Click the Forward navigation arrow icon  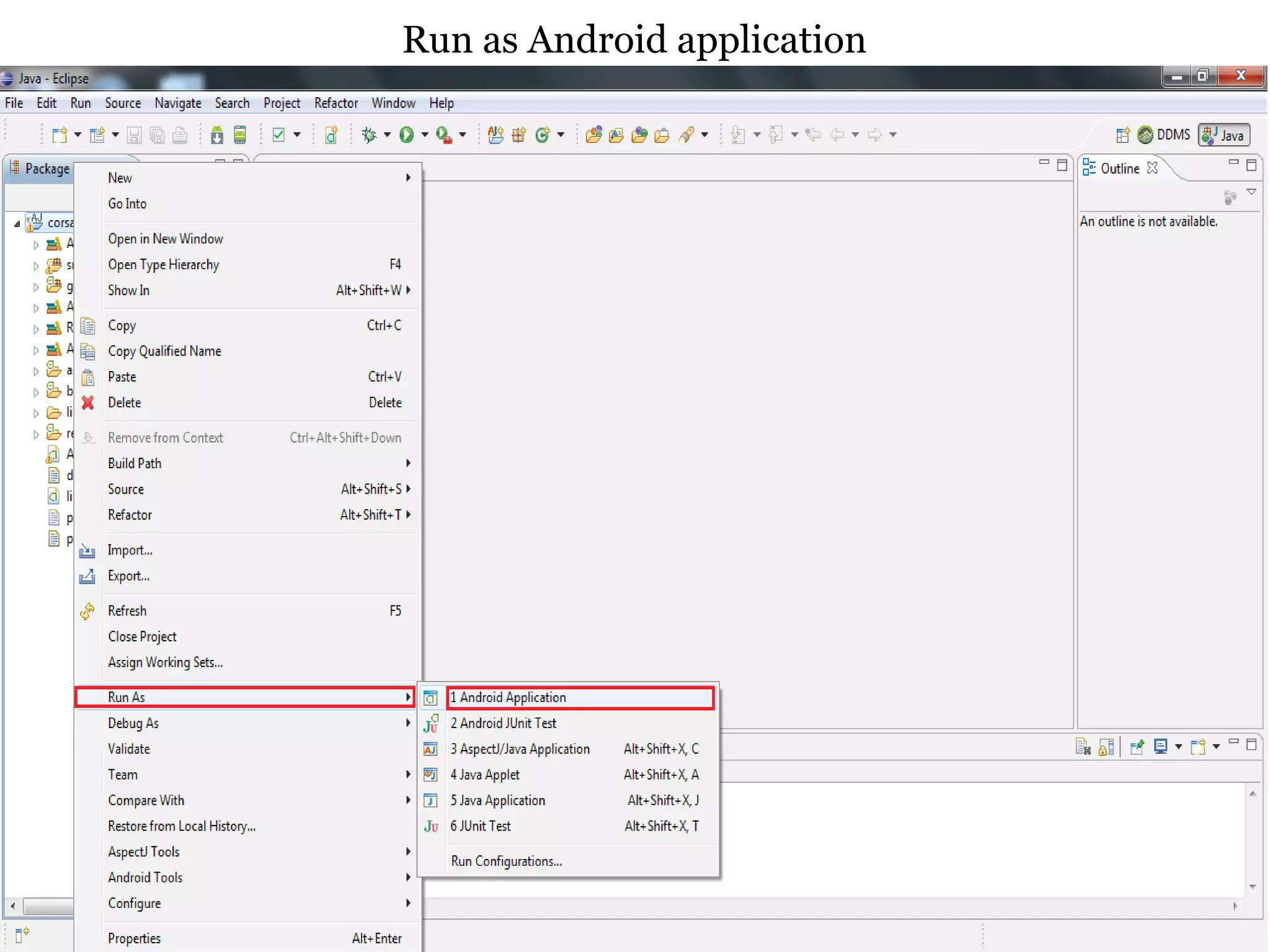pos(874,135)
